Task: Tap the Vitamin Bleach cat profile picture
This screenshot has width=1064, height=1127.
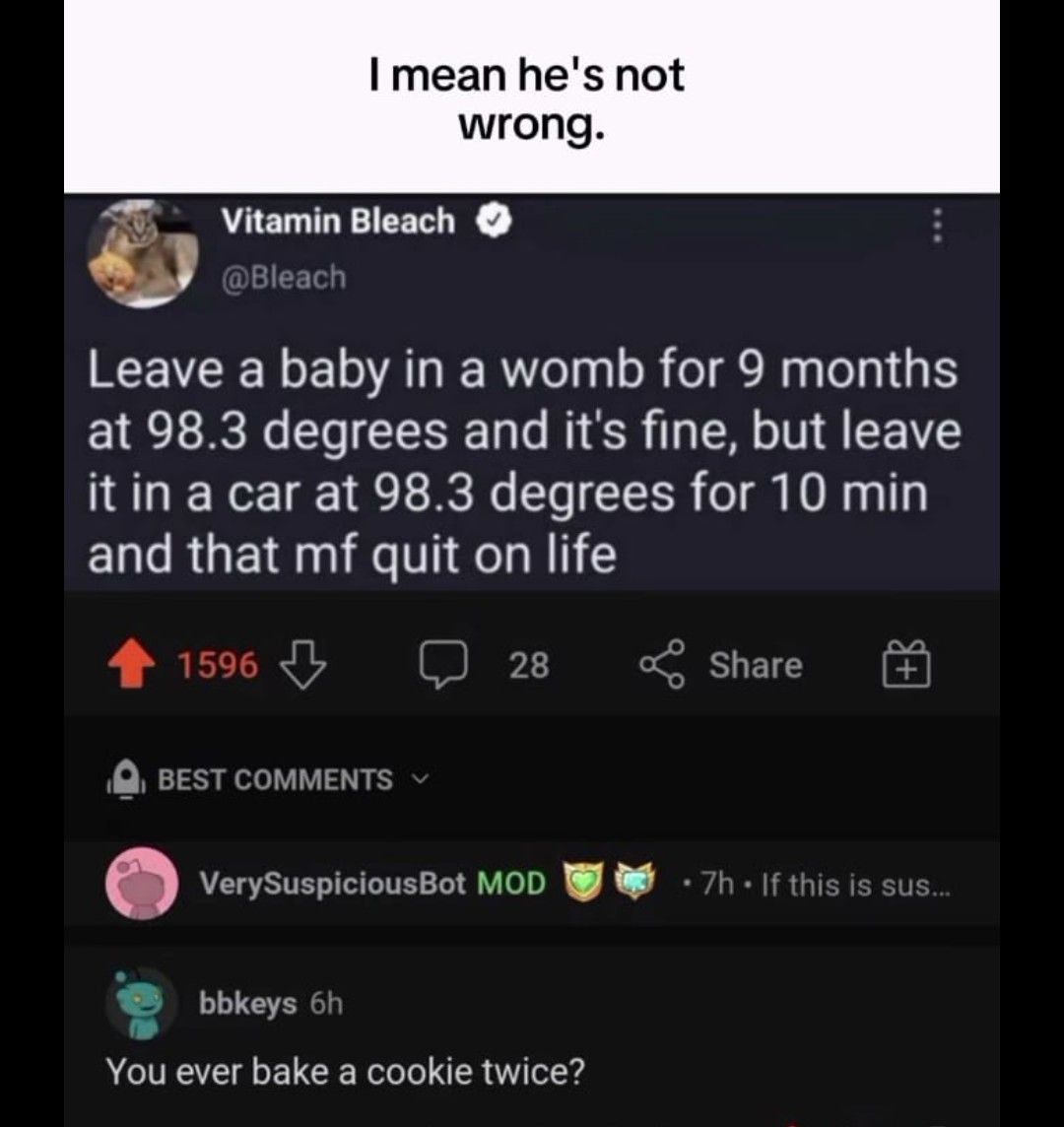Action: coord(142,253)
